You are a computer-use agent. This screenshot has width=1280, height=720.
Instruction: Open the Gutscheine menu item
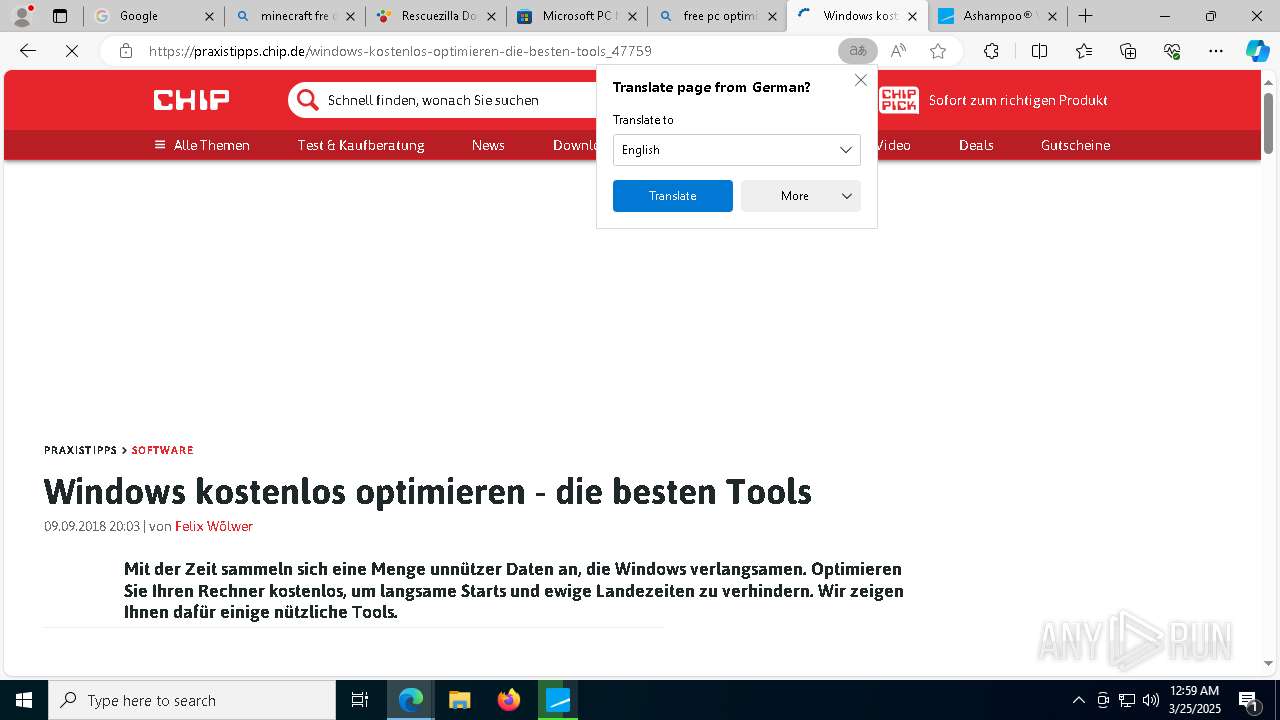point(1075,145)
